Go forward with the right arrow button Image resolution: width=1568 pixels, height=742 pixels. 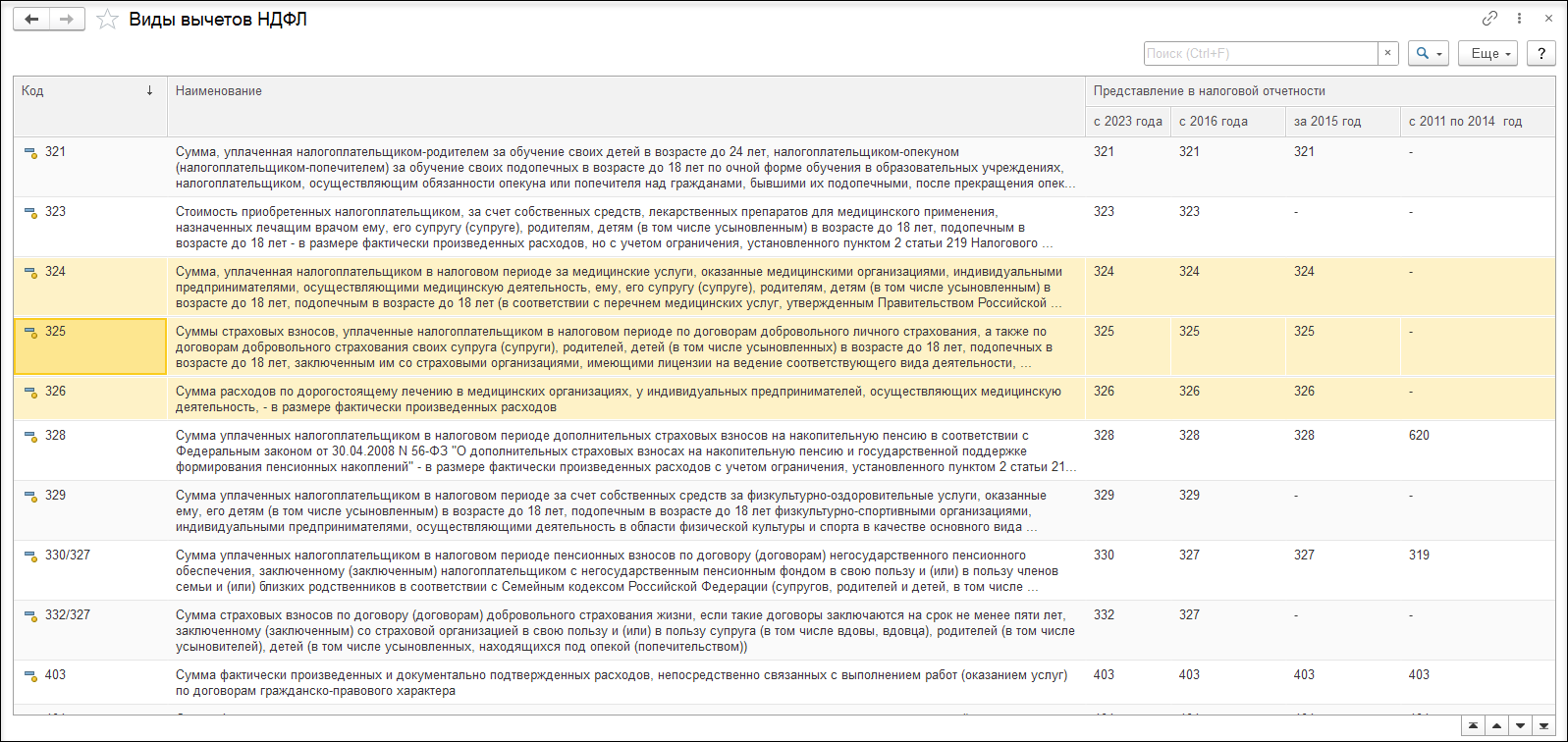coord(67,19)
